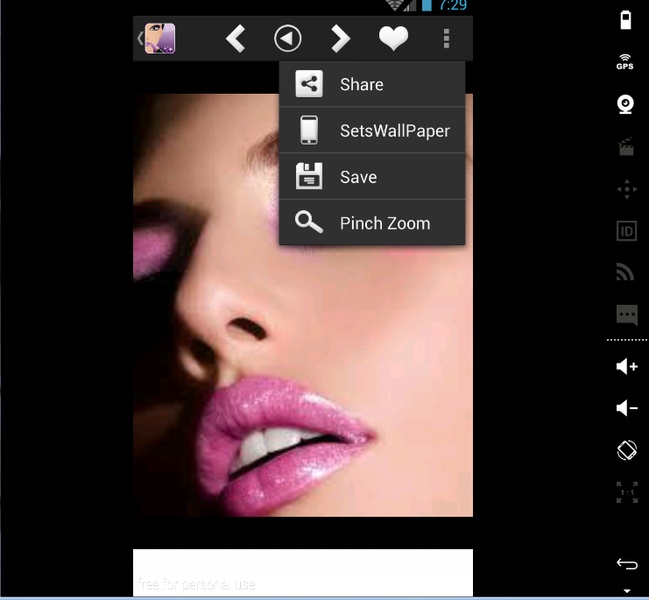This screenshot has height=600, width=649.
Task: Open the webcam camera widget
Action: click(625, 104)
